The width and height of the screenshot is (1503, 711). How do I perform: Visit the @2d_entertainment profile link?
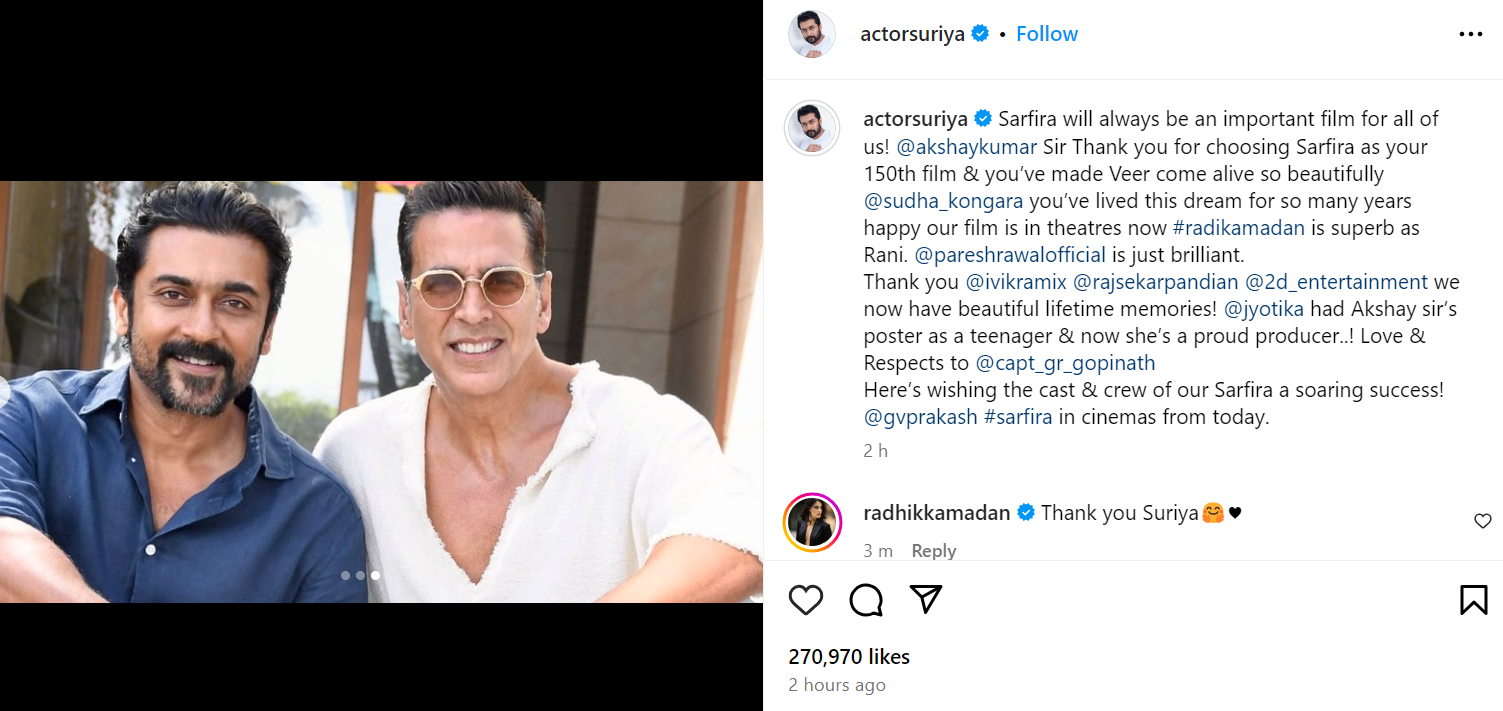pyautogui.click(x=1336, y=282)
